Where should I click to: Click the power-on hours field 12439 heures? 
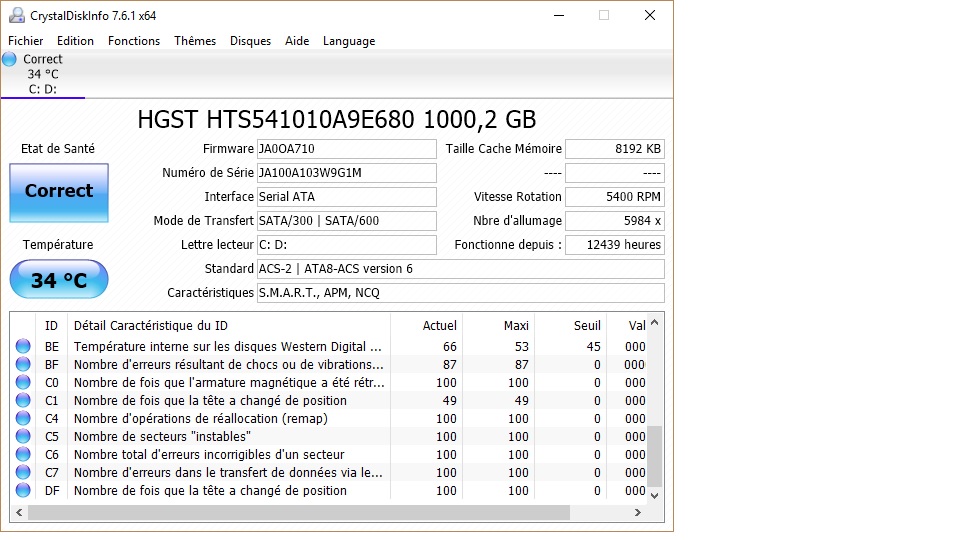pos(615,245)
